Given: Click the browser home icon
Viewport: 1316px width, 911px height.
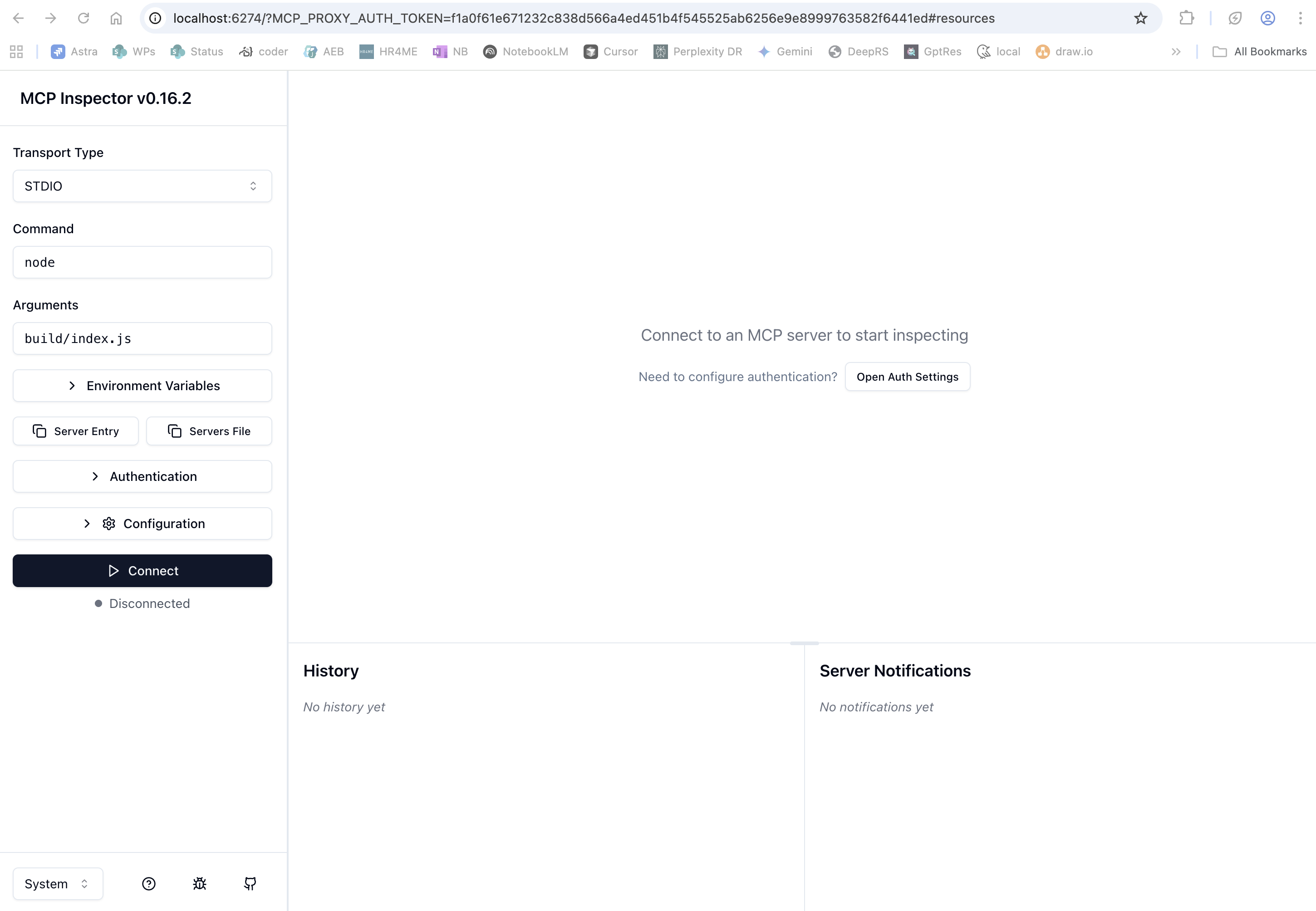Looking at the screenshot, I should click(116, 18).
